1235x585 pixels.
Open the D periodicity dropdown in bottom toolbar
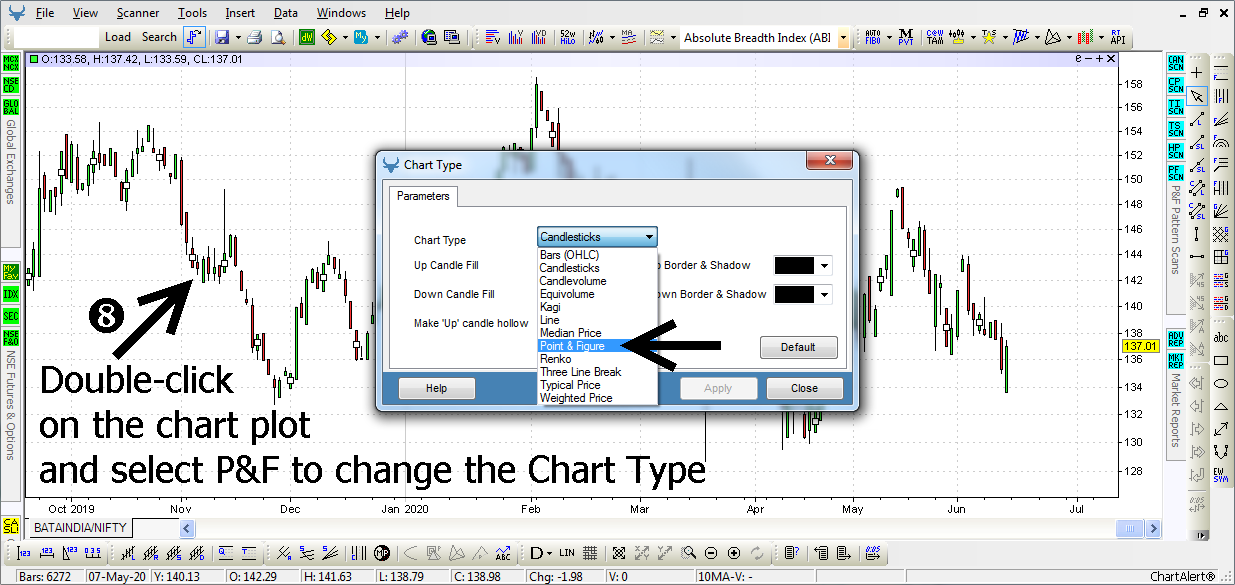549,553
